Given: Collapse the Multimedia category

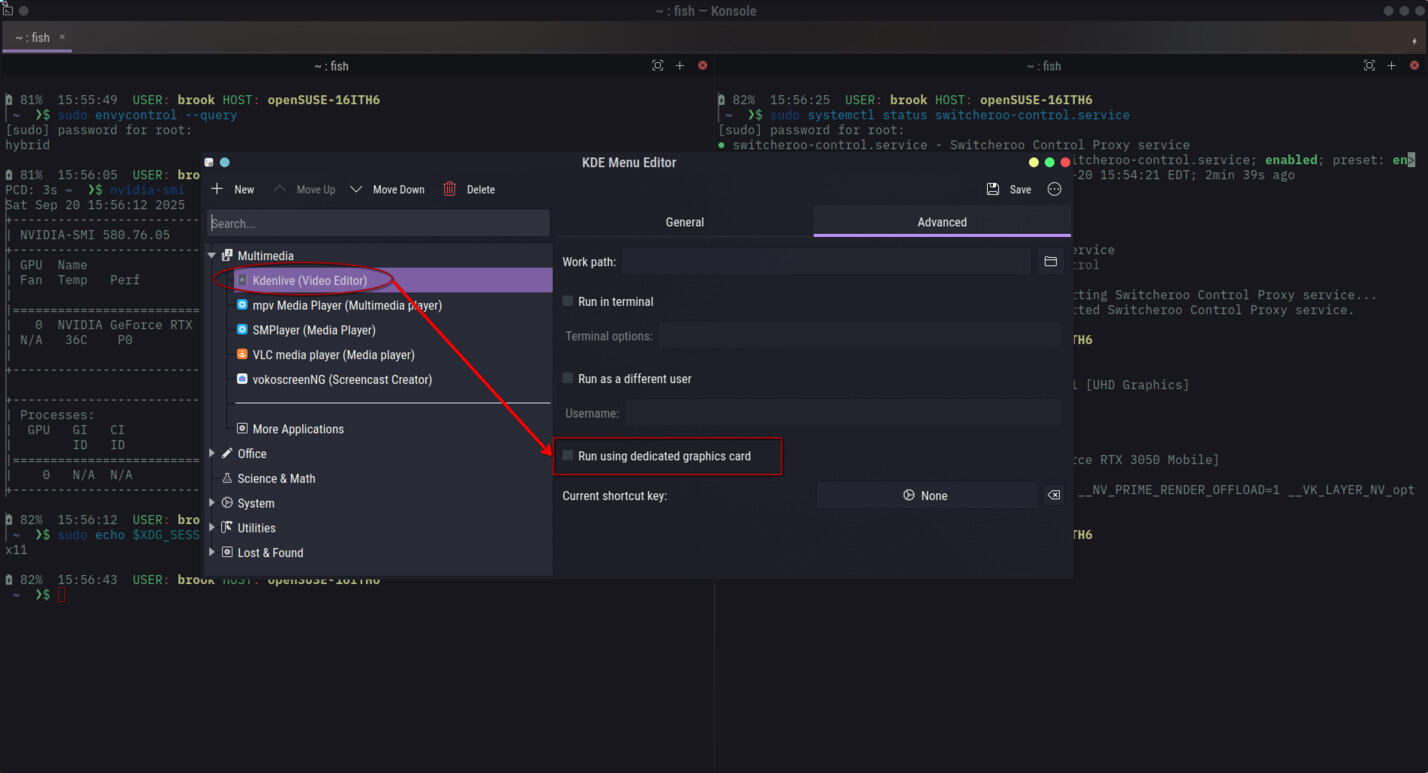Looking at the screenshot, I should click(x=212, y=256).
